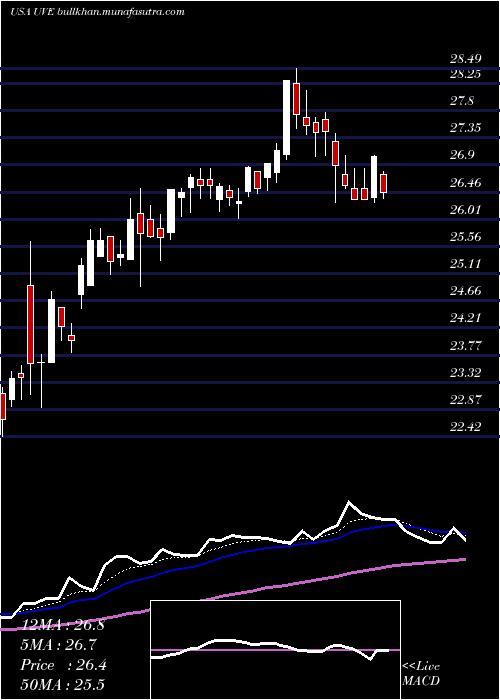
Task: Click inside the MACD inset chart
Action: [x=275, y=650]
